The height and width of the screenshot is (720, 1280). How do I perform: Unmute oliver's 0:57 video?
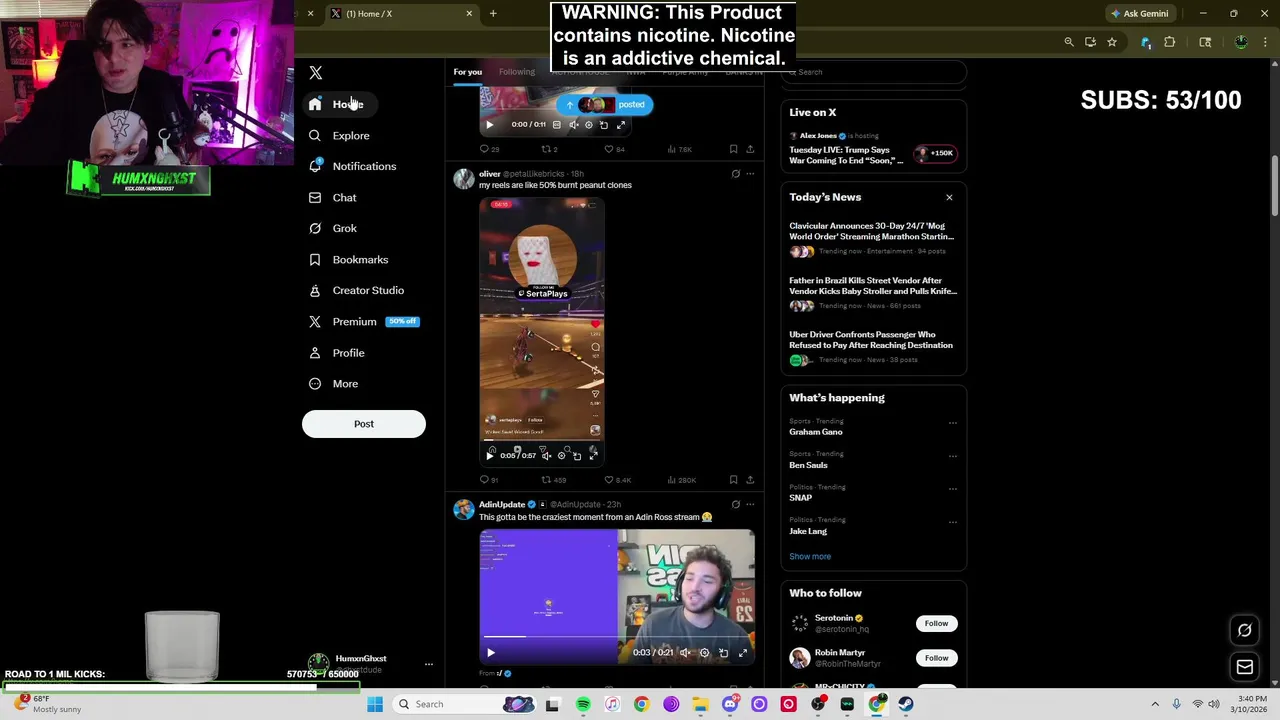(546, 455)
